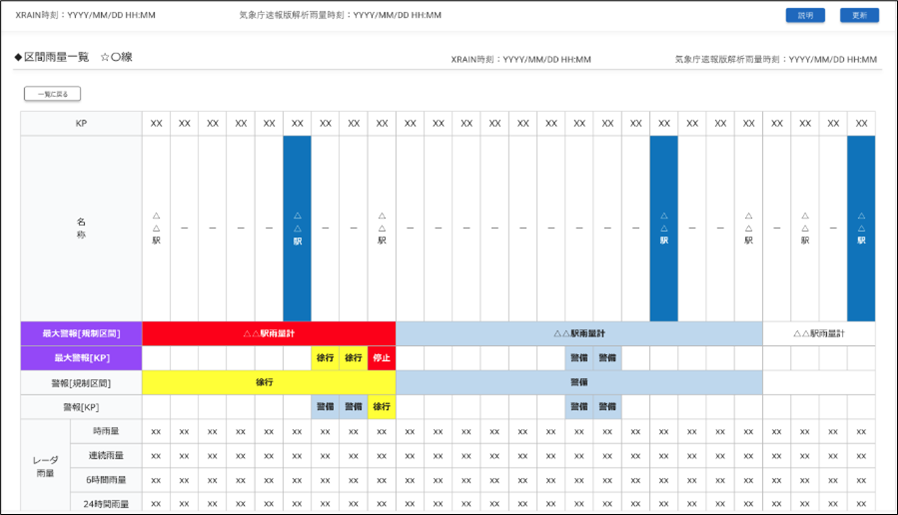Select the 警報[KP] row header

81,407
